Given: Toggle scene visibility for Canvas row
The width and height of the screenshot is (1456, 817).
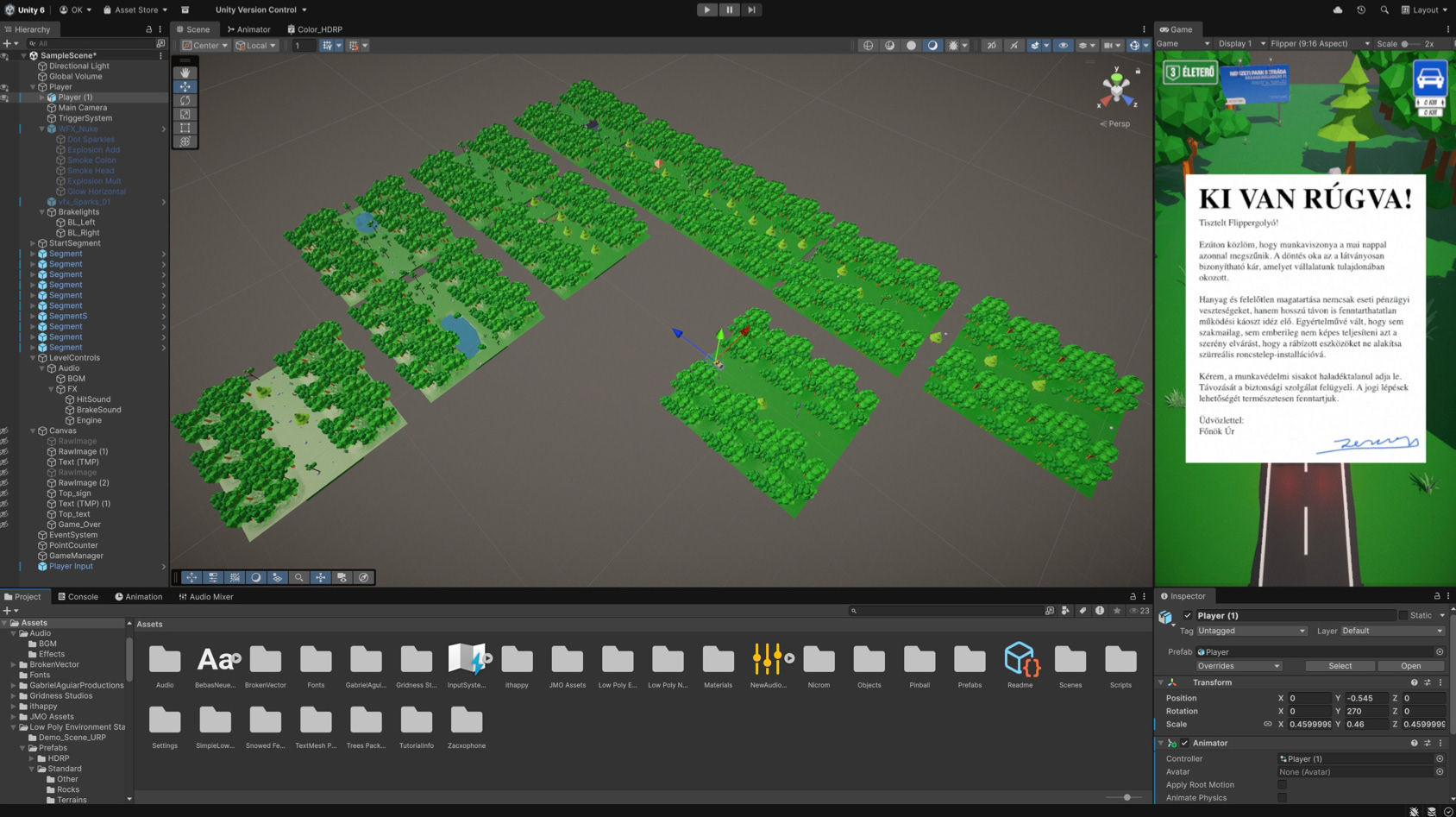Looking at the screenshot, I should point(5,430).
